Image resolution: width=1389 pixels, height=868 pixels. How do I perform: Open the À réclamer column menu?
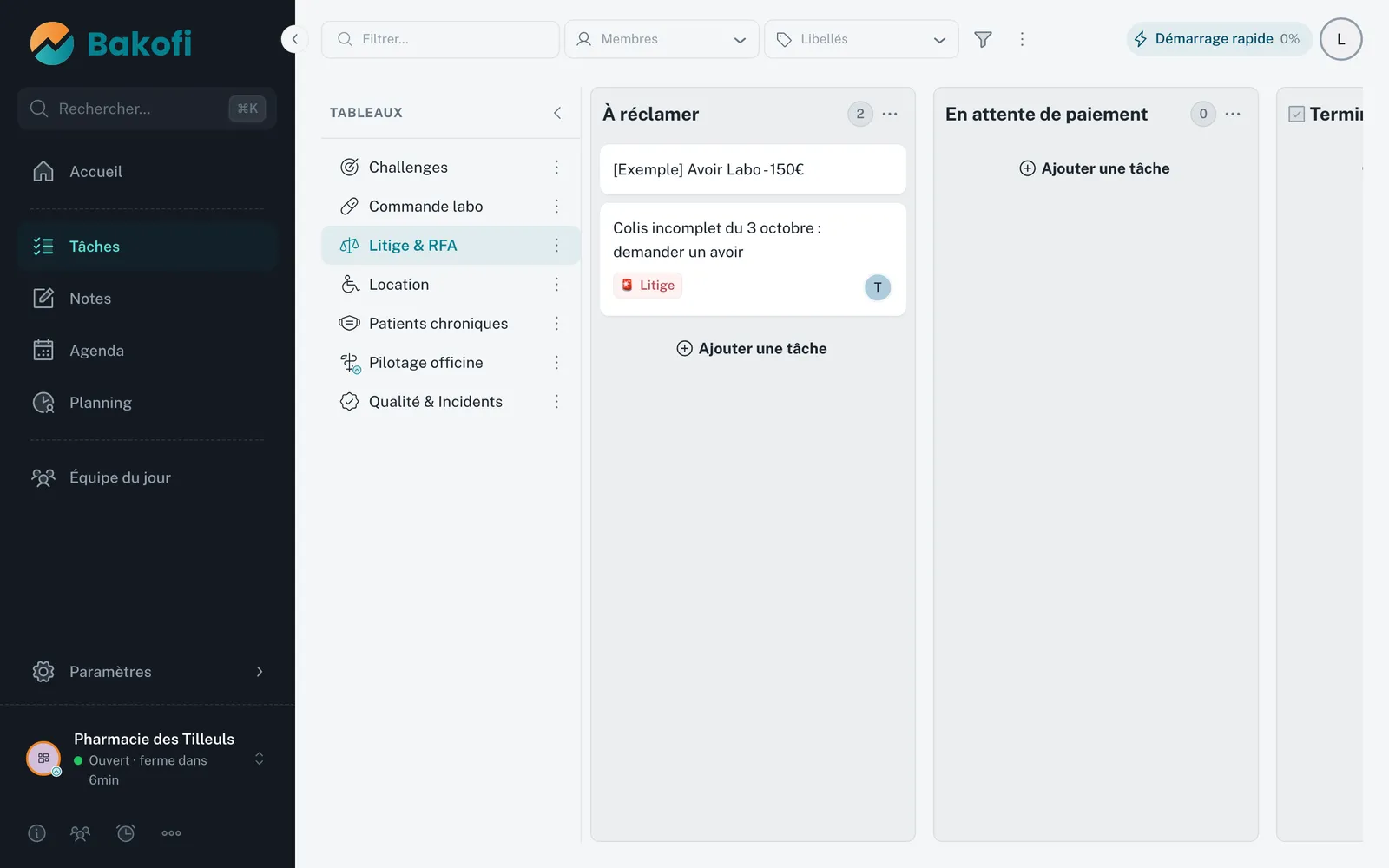(x=890, y=114)
